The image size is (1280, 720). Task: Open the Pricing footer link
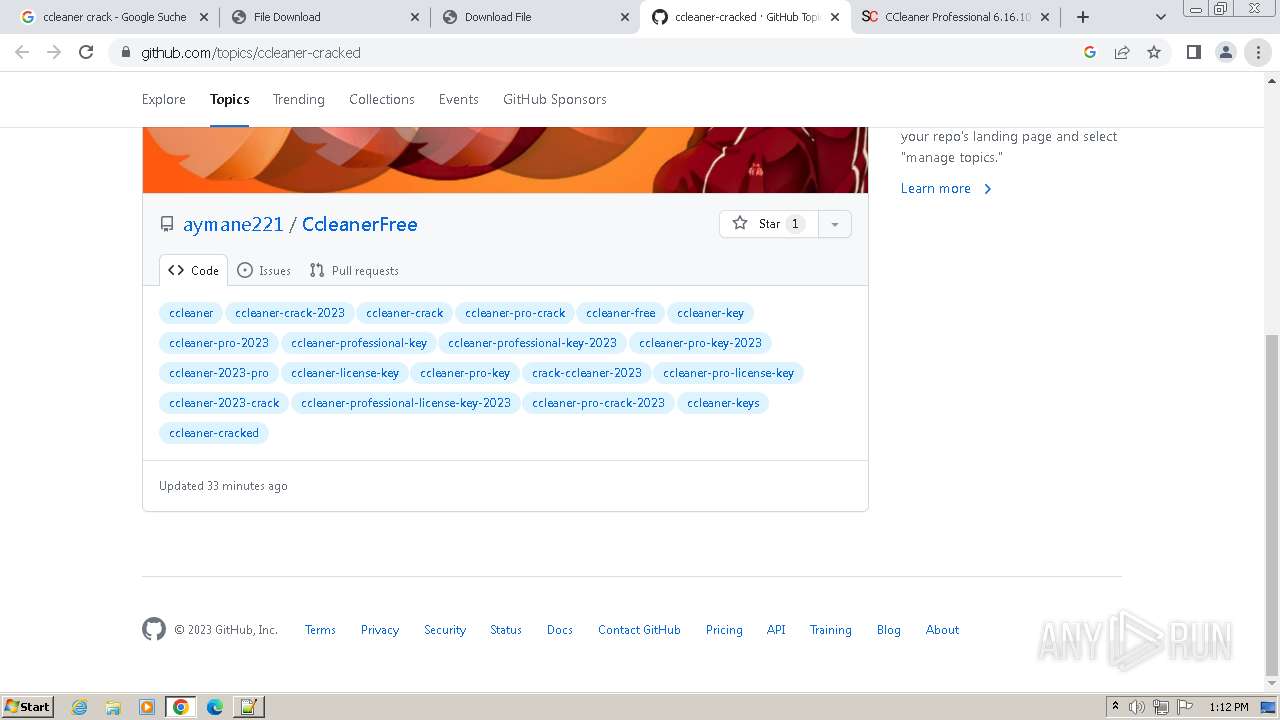(x=724, y=630)
